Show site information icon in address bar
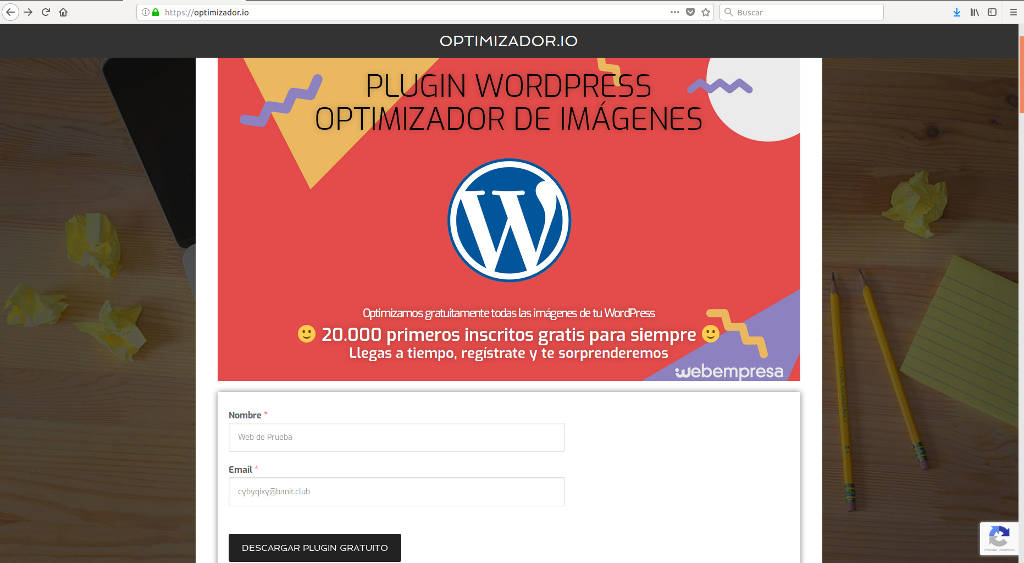The width and height of the screenshot is (1024, 563). [145, 12]
